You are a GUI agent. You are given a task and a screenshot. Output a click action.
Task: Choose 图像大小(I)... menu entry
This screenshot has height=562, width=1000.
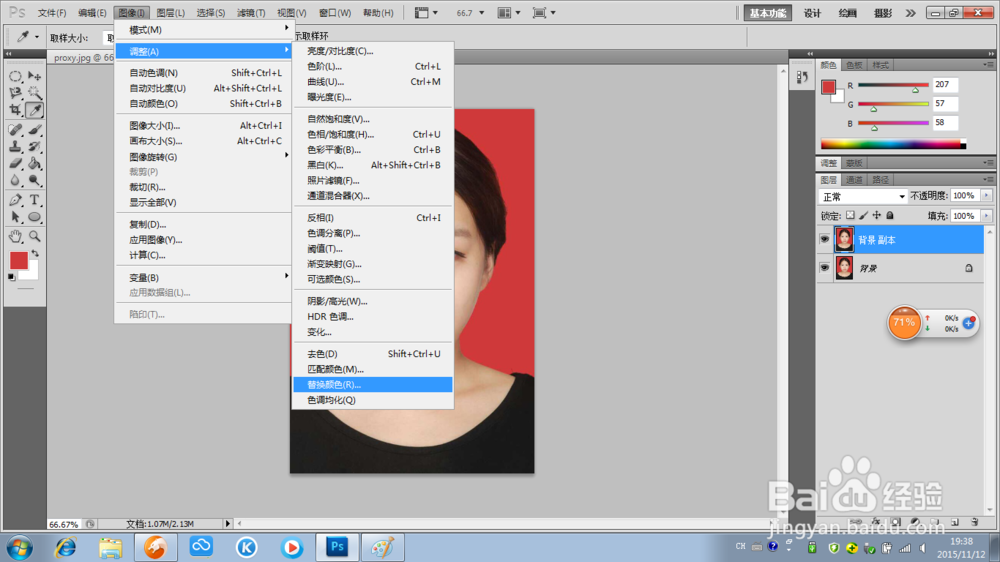[x=203, y=126]
